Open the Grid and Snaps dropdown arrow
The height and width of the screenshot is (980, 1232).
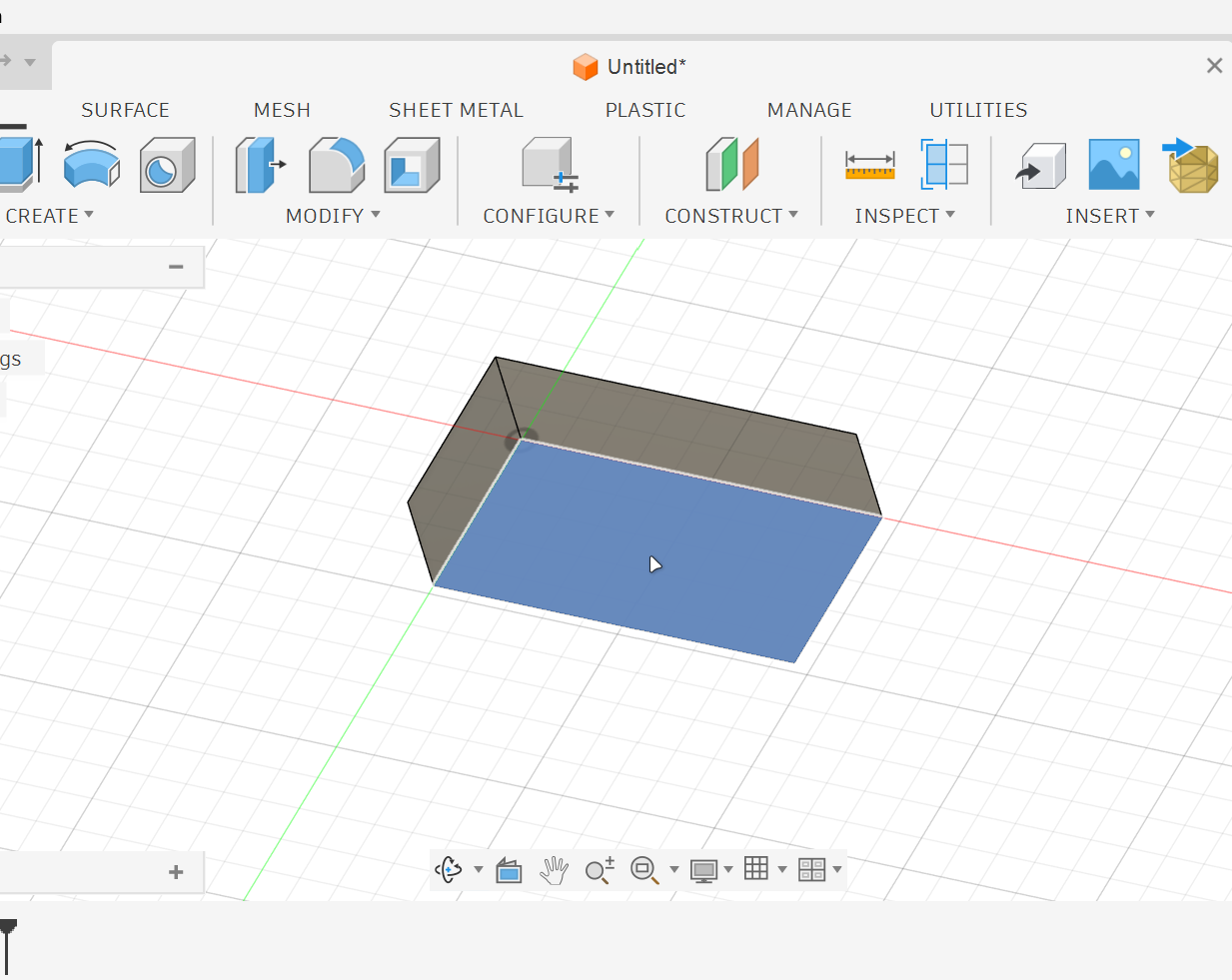point(782,870)
